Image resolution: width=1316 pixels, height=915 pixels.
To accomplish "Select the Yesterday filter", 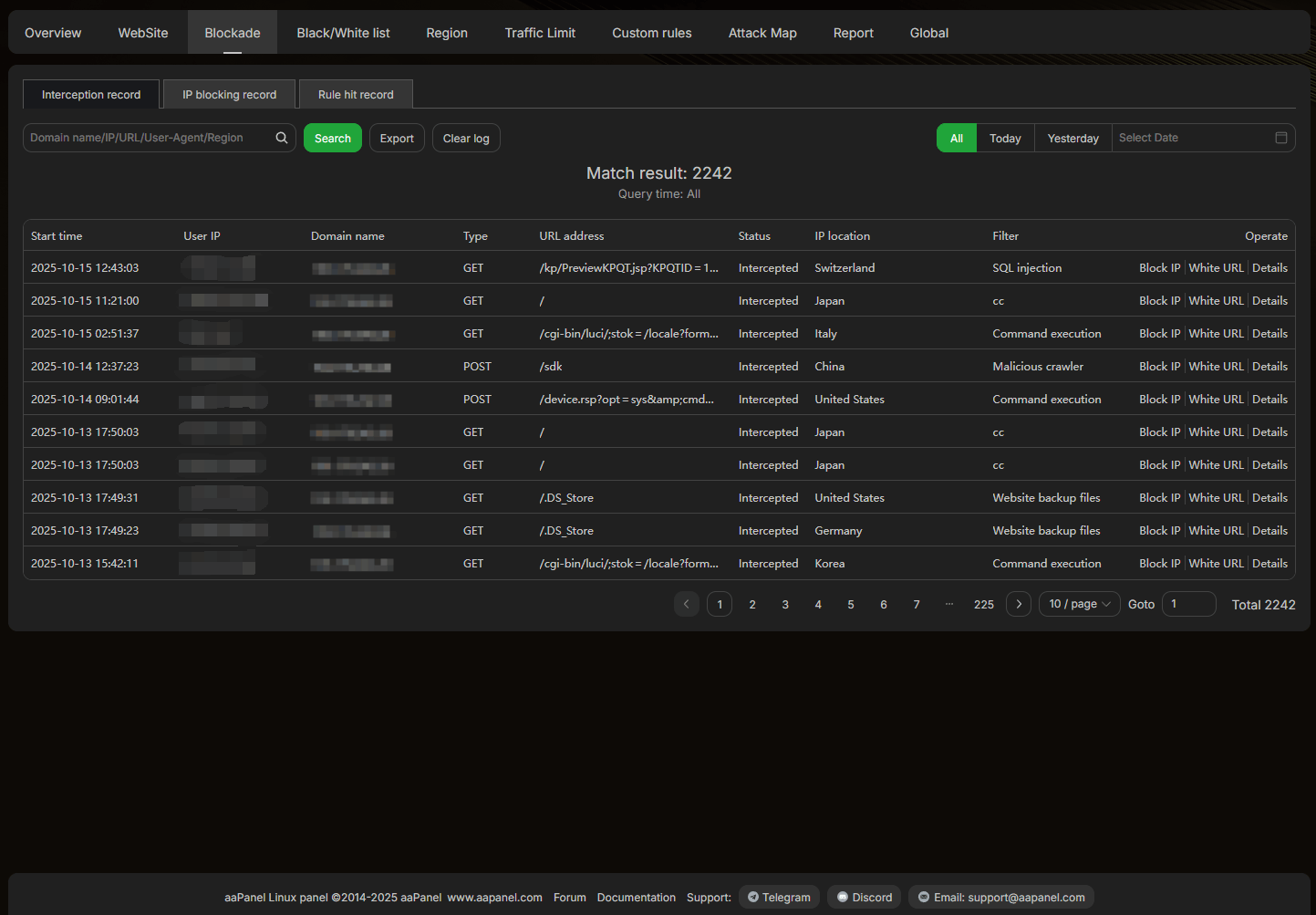I will coord(1072,138).
